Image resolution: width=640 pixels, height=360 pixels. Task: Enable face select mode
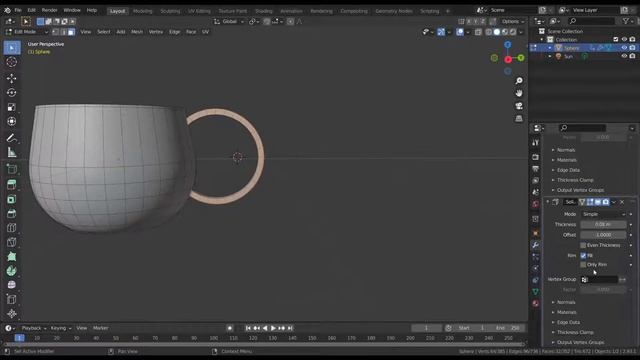(x=71, y=32)
